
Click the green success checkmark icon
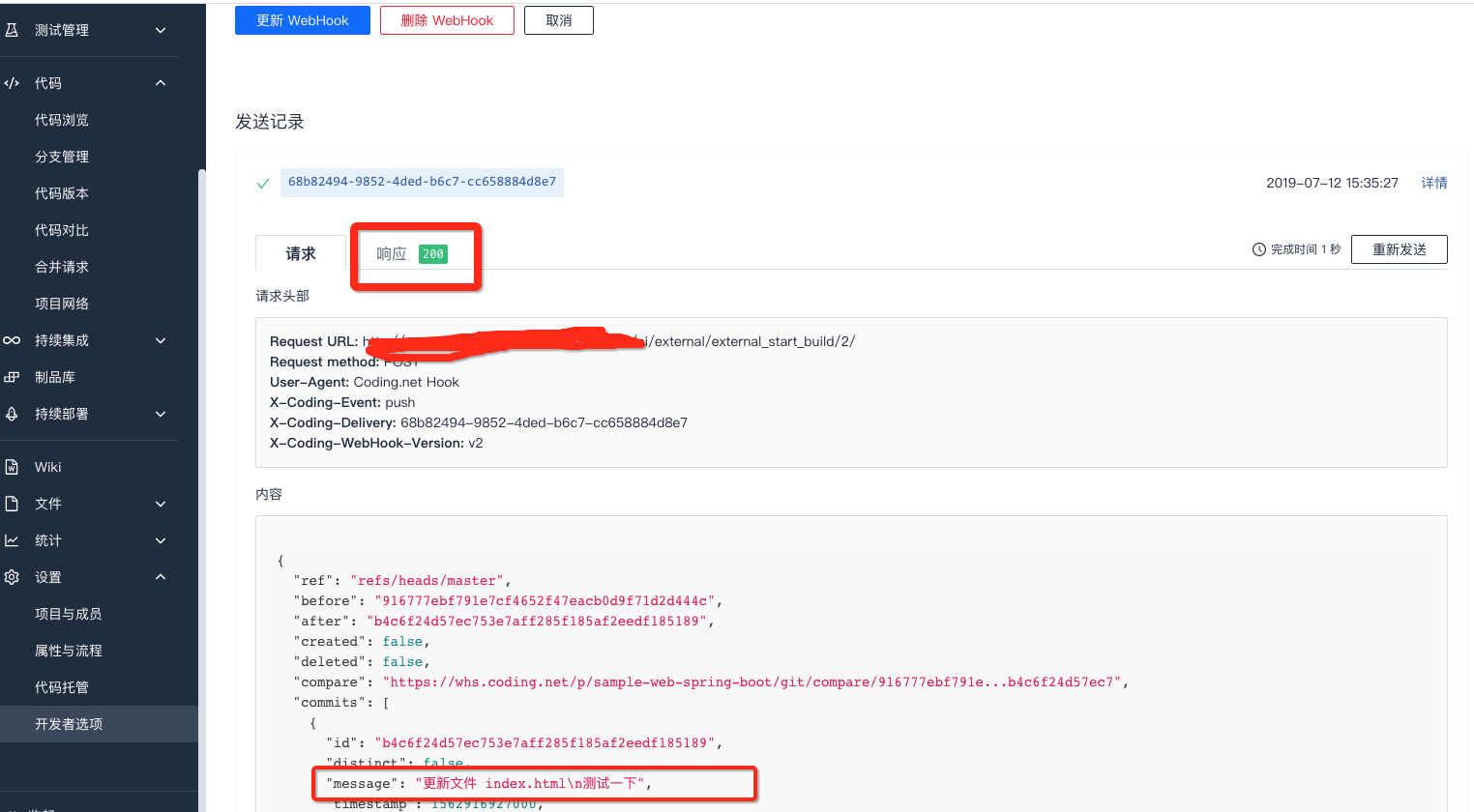262,184
